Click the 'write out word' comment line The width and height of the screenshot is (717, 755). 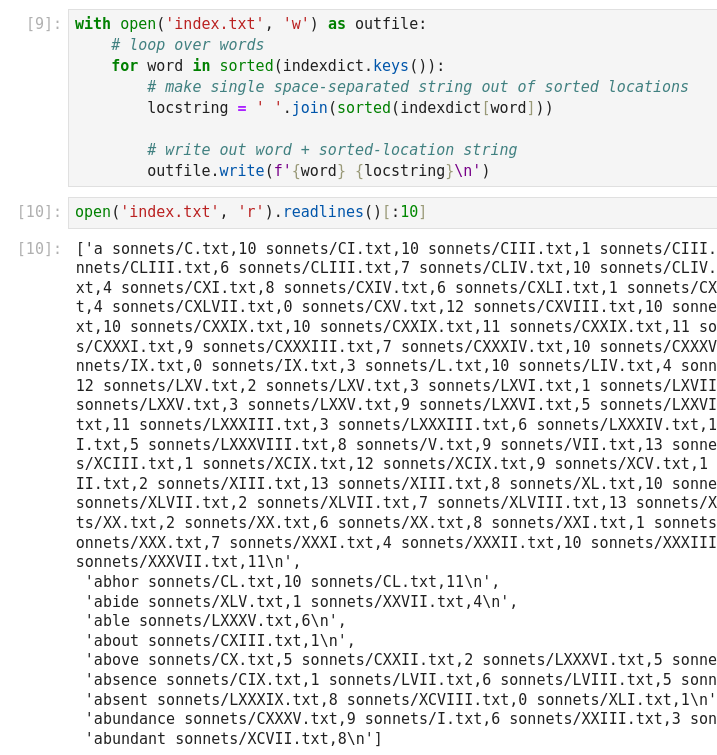(x=331, y=150)
